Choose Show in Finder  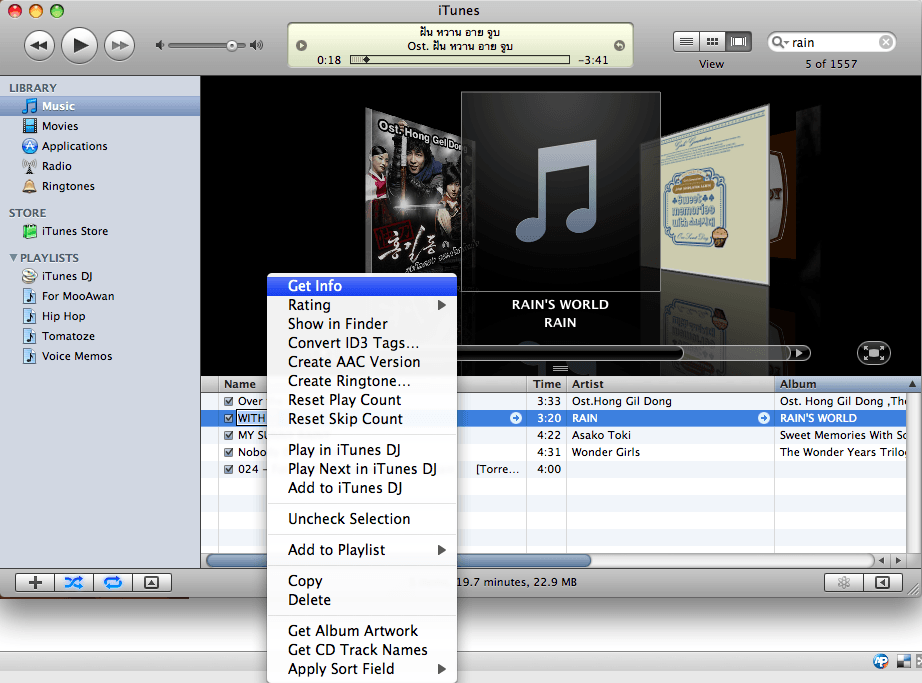(x=362, y=324)
